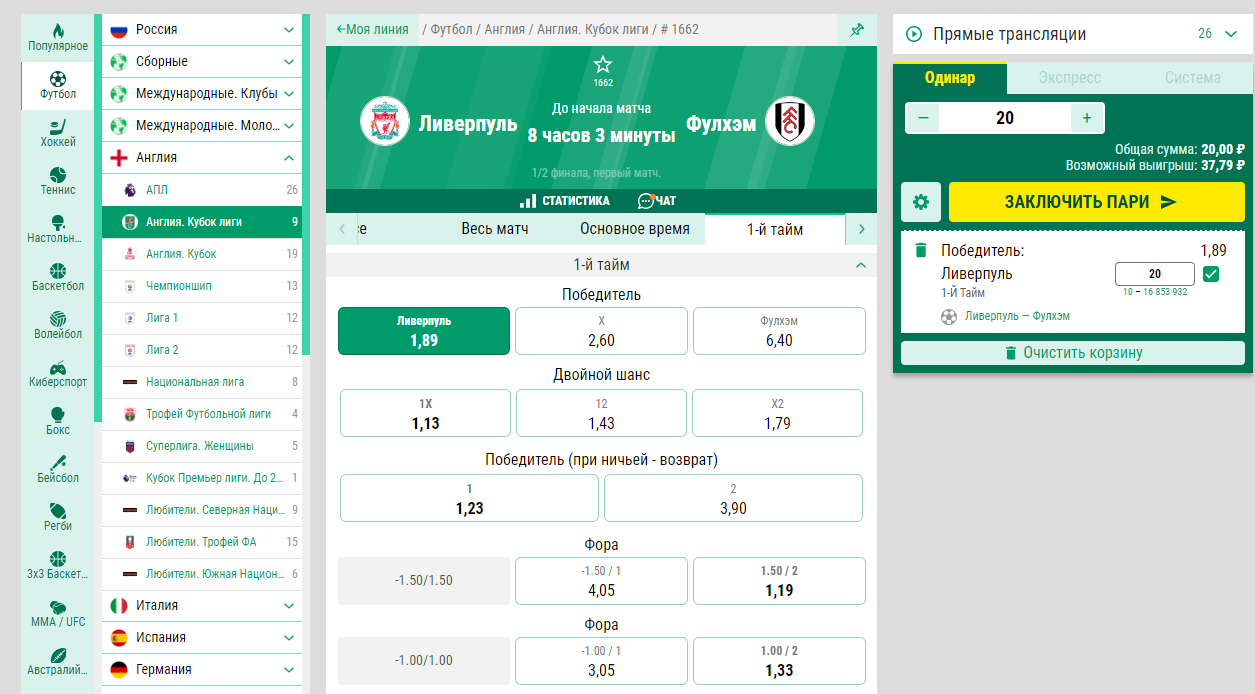This screenshot has width=1255, height=694.
Task: Increase stake with plus button
Action: point(1087,118)
